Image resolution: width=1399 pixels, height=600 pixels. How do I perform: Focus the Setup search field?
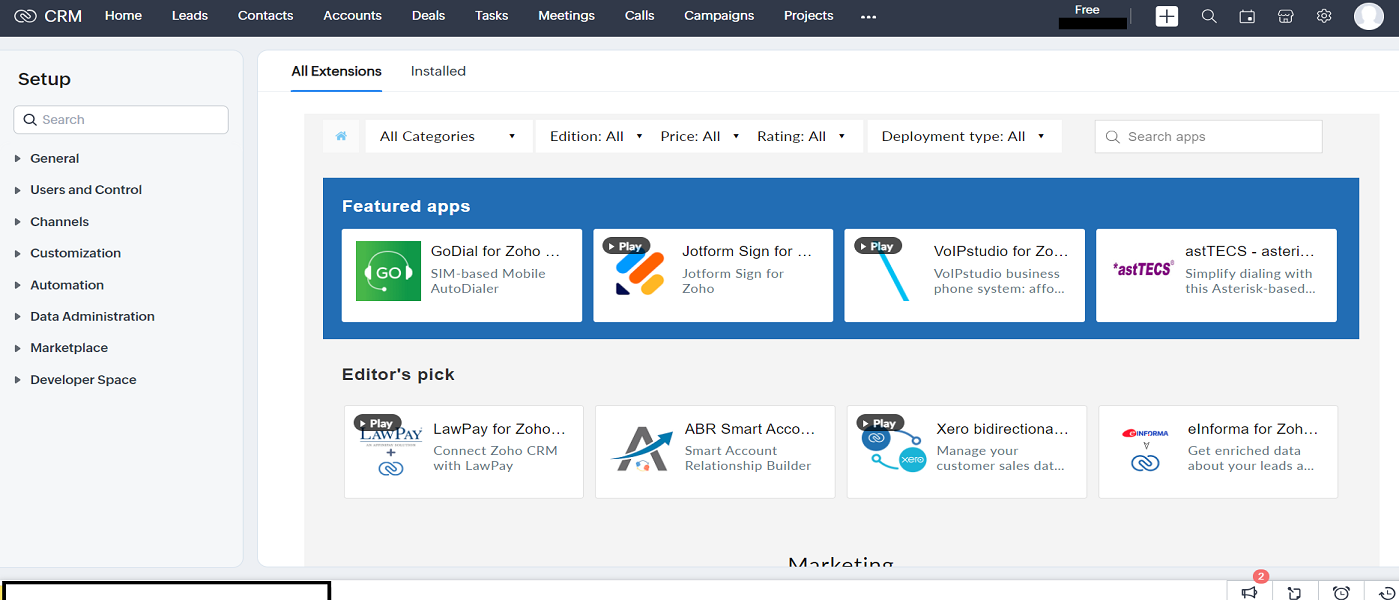point(121,120)
